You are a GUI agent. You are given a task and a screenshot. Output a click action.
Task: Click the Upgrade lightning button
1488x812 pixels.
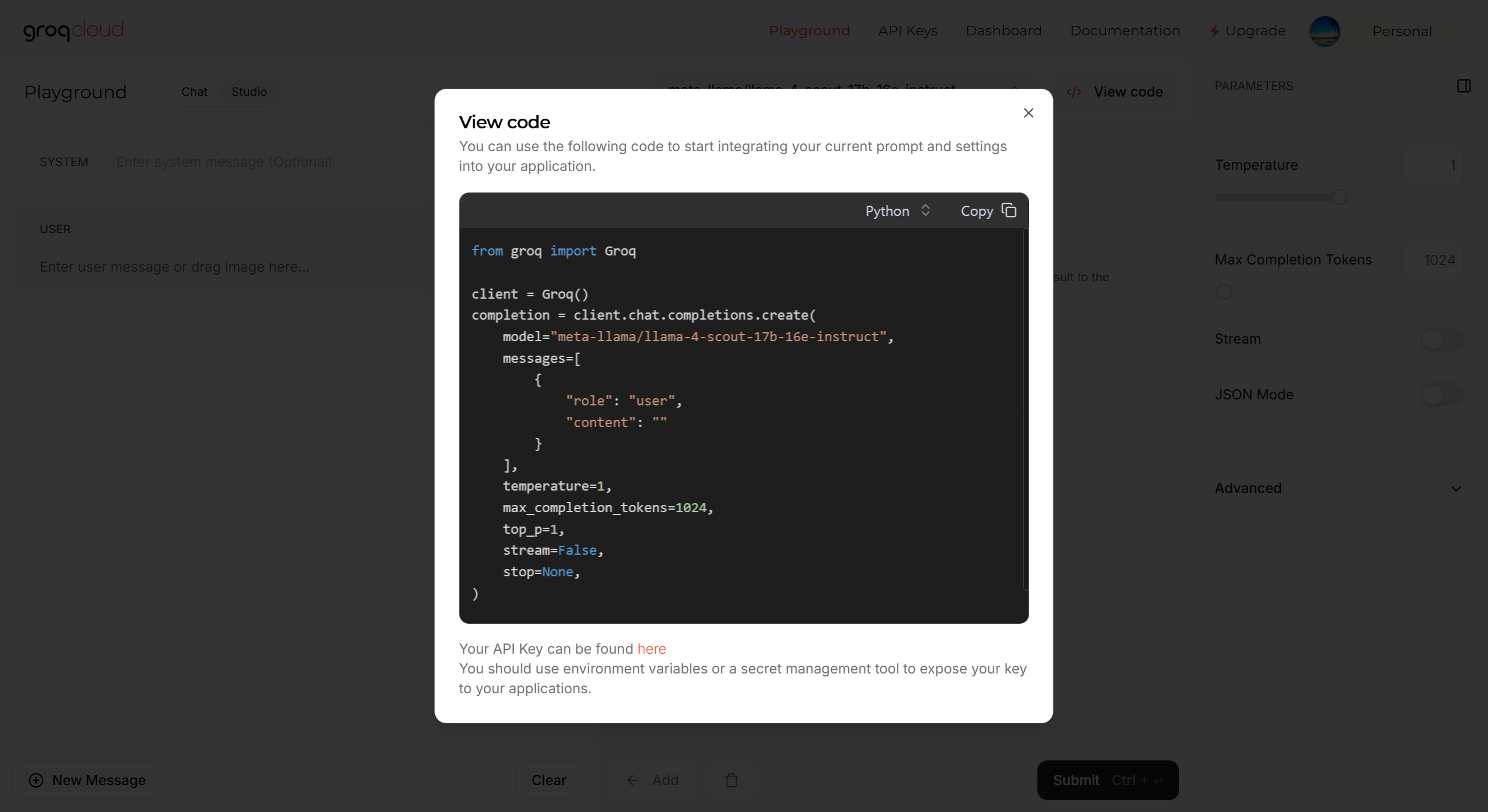(1247, 31)
